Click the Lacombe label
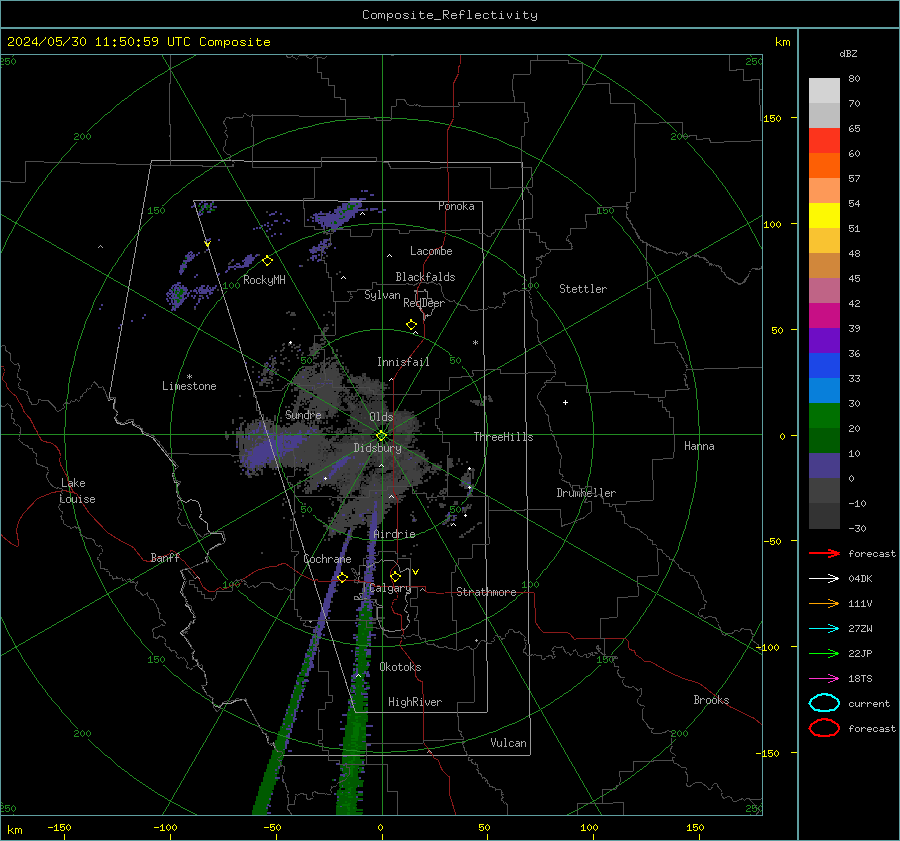The width and height of the screenshot is (900, 841). (x=431, y=251)
